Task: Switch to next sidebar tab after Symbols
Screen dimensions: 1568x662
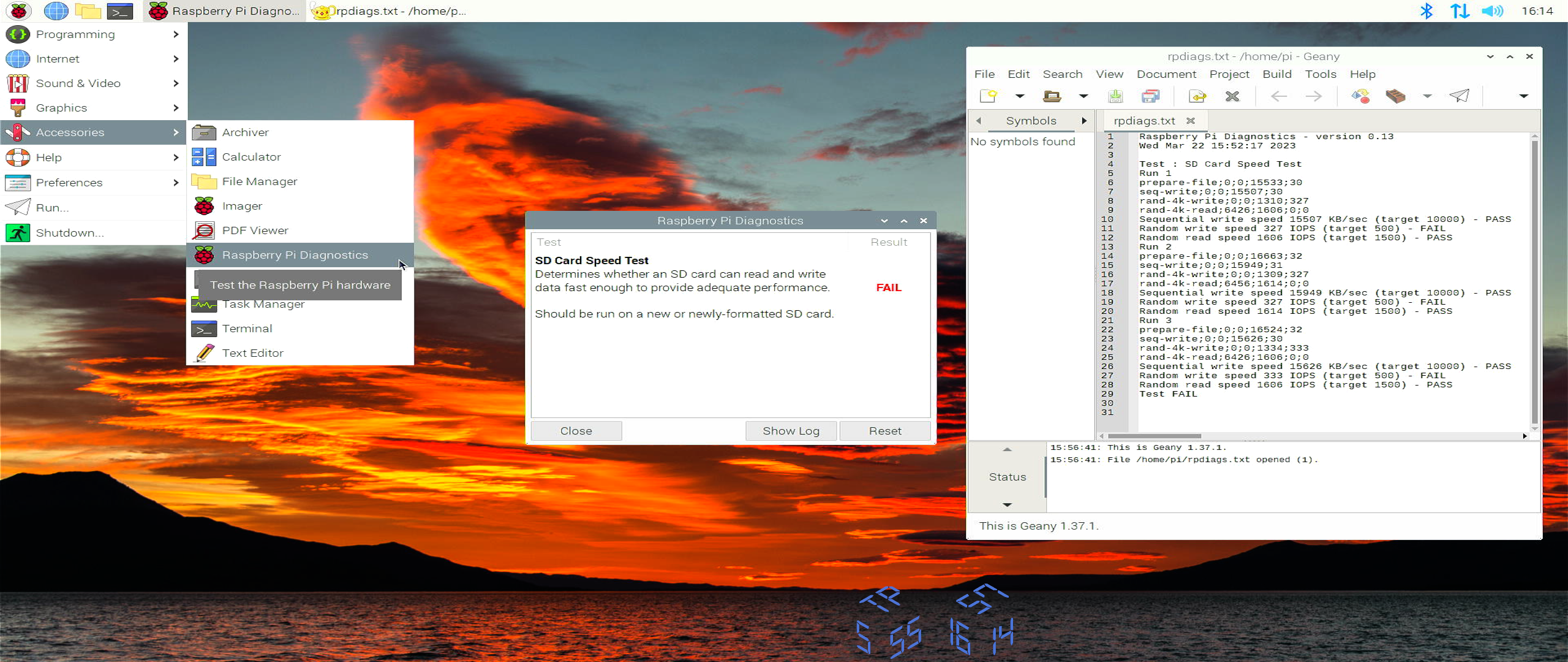Action: click(x=1084, y=121)
